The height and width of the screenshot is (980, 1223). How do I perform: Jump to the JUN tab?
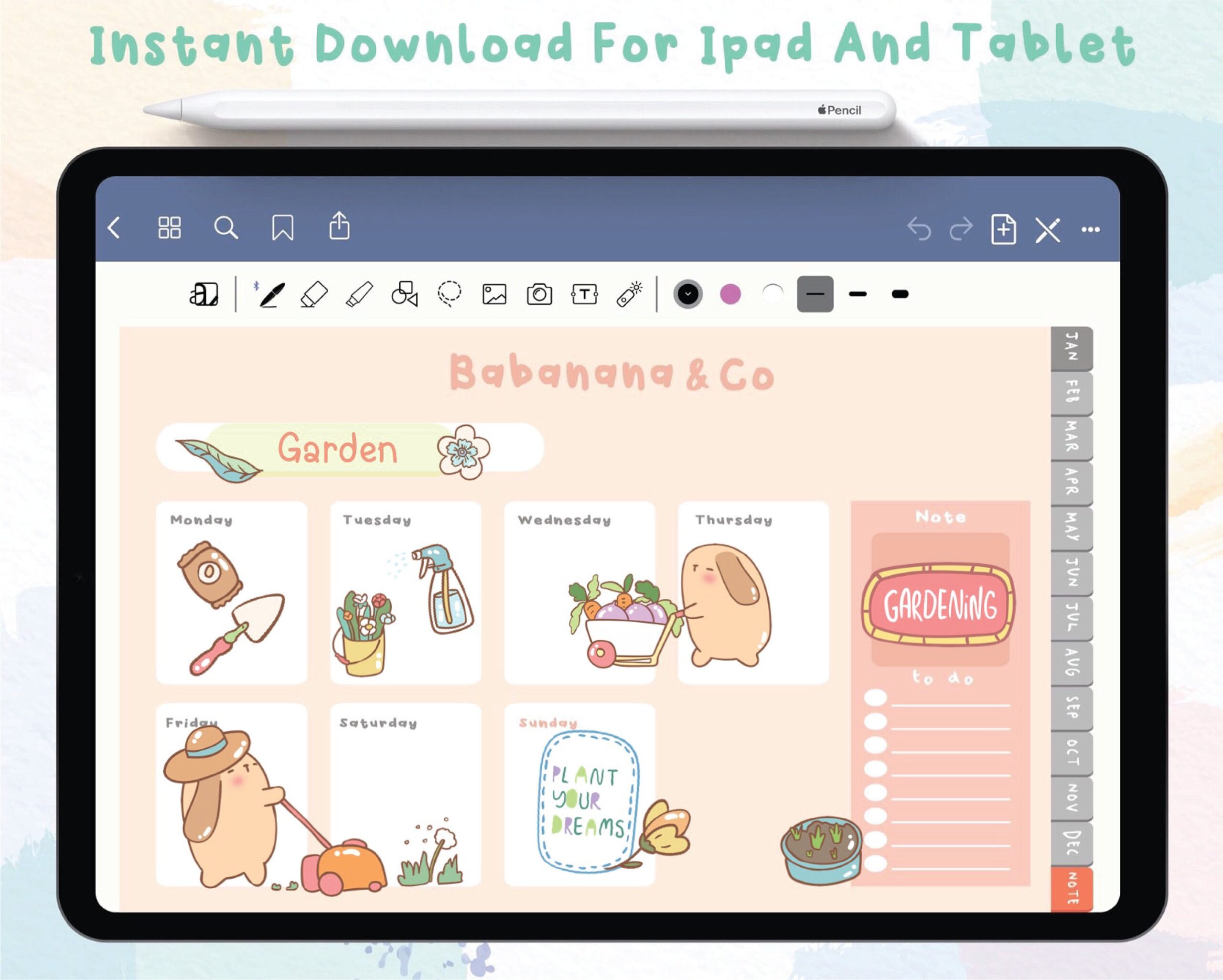(x=1072, y=573)
